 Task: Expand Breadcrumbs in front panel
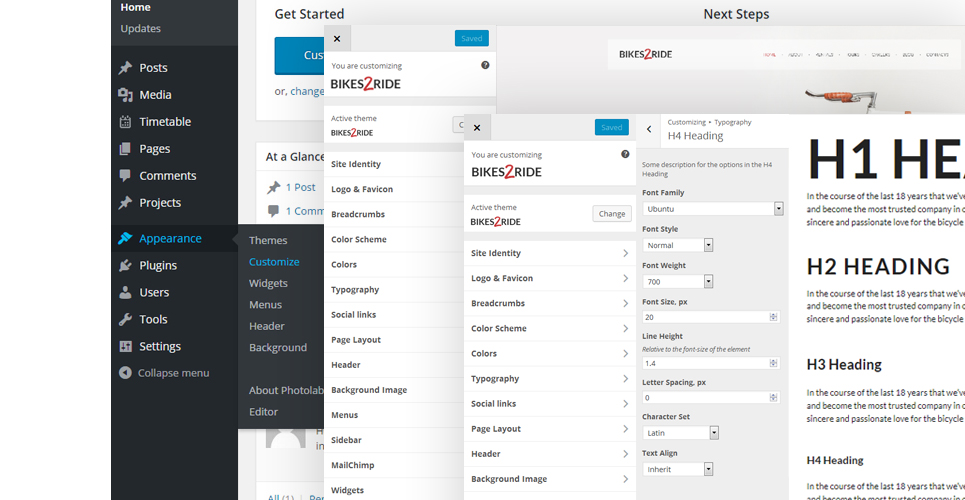550,303
